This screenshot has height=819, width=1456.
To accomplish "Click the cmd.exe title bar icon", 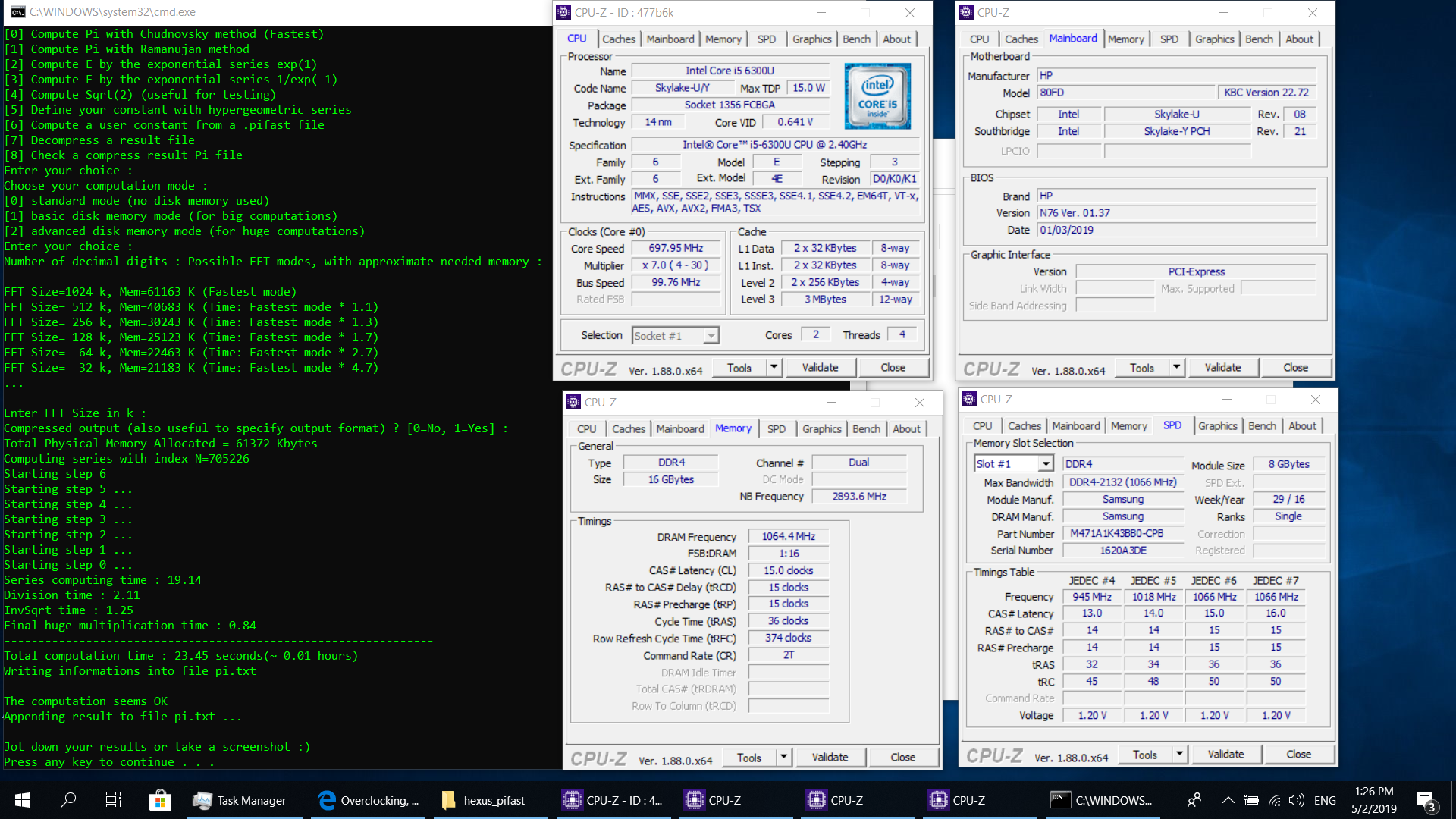I will [x=17, y=12].
